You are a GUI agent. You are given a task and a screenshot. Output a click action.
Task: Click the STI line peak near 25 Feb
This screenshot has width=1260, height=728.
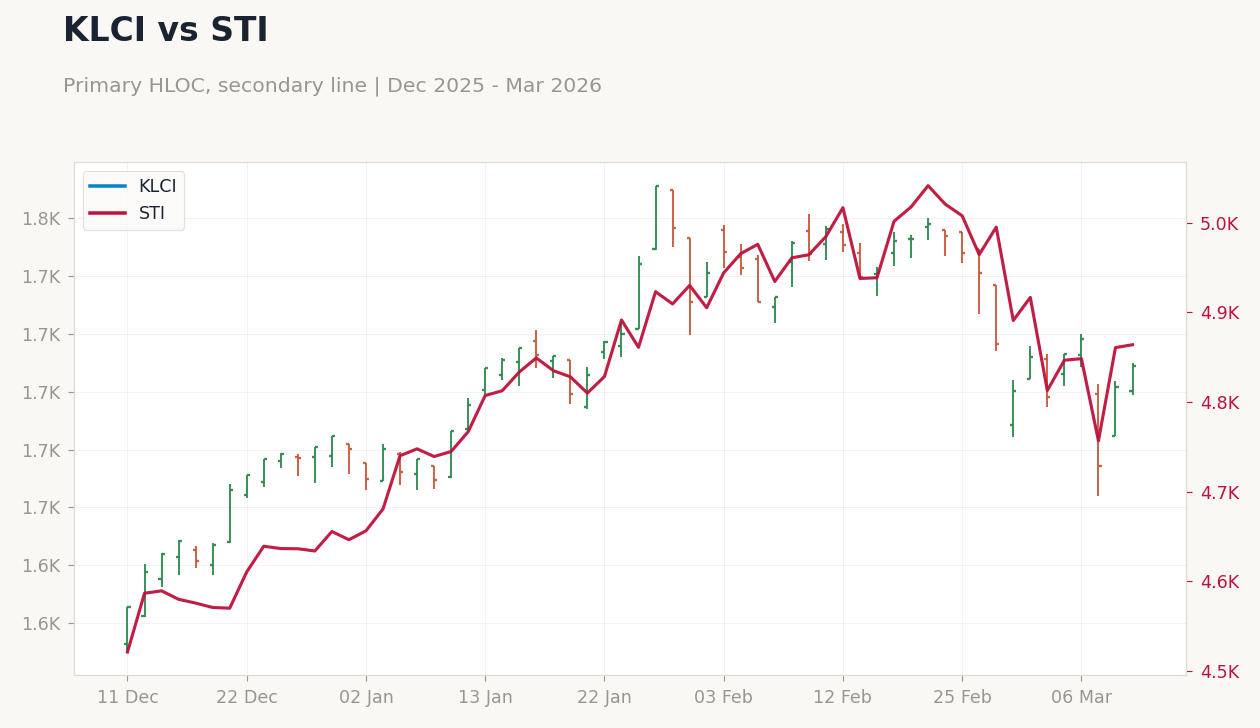click(x=928, y=185)
